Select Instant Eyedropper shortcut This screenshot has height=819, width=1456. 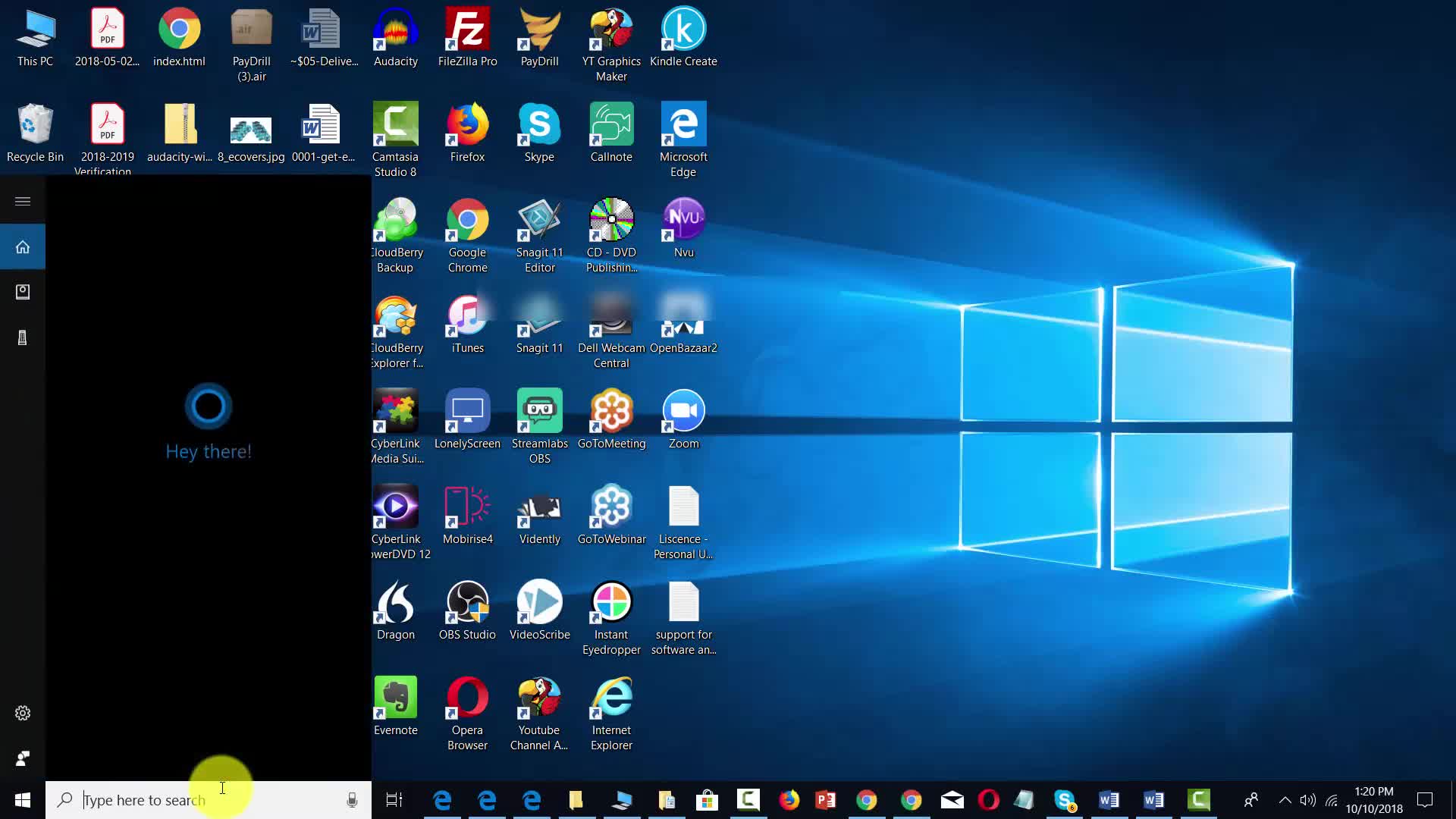pos(611,617)
